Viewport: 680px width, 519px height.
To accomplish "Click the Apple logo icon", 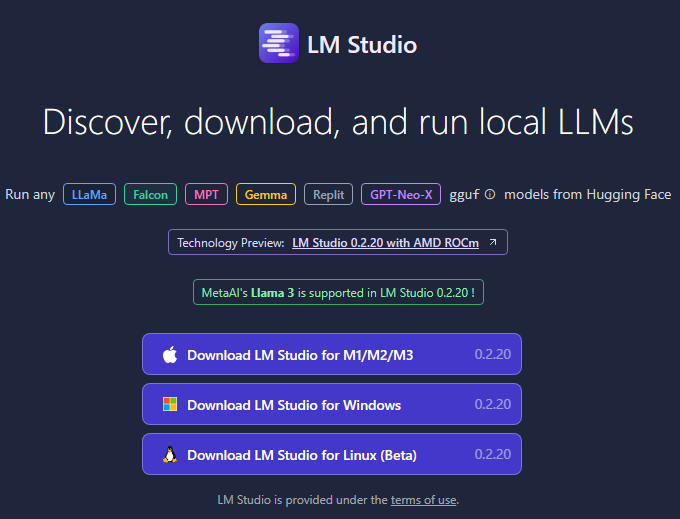I will [170, 354].
